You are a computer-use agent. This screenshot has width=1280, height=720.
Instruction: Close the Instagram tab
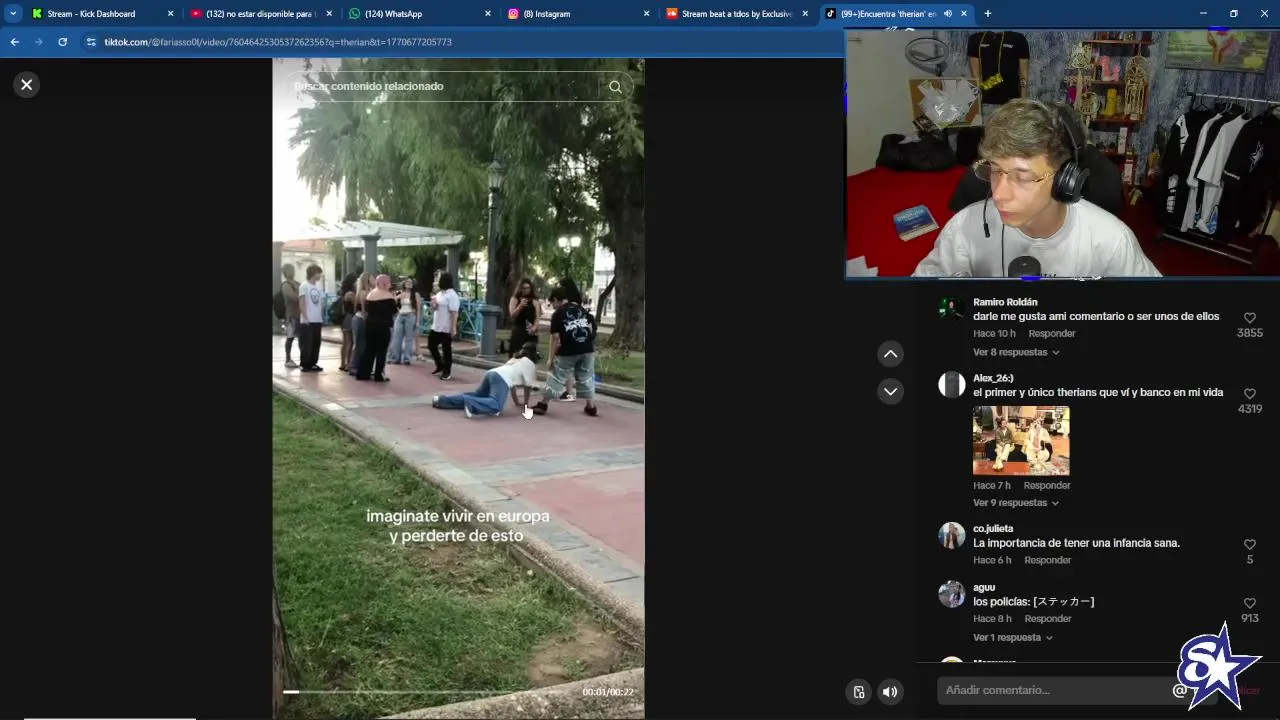(x=646, y=14)
